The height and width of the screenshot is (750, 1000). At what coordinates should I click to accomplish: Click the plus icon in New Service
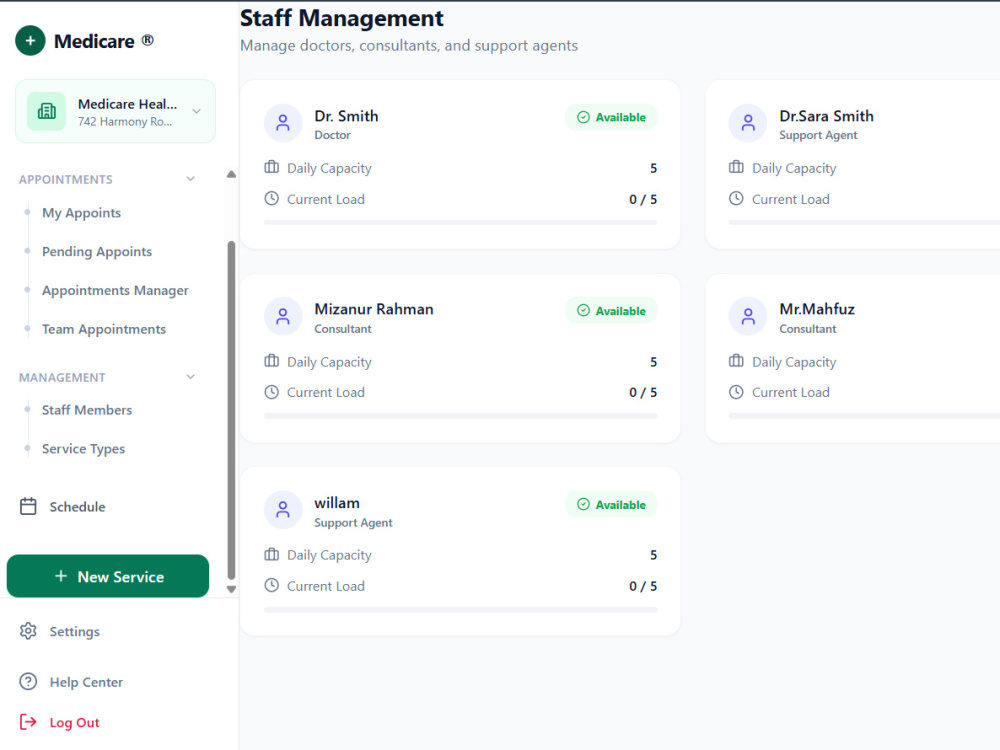tap(61, 576)
